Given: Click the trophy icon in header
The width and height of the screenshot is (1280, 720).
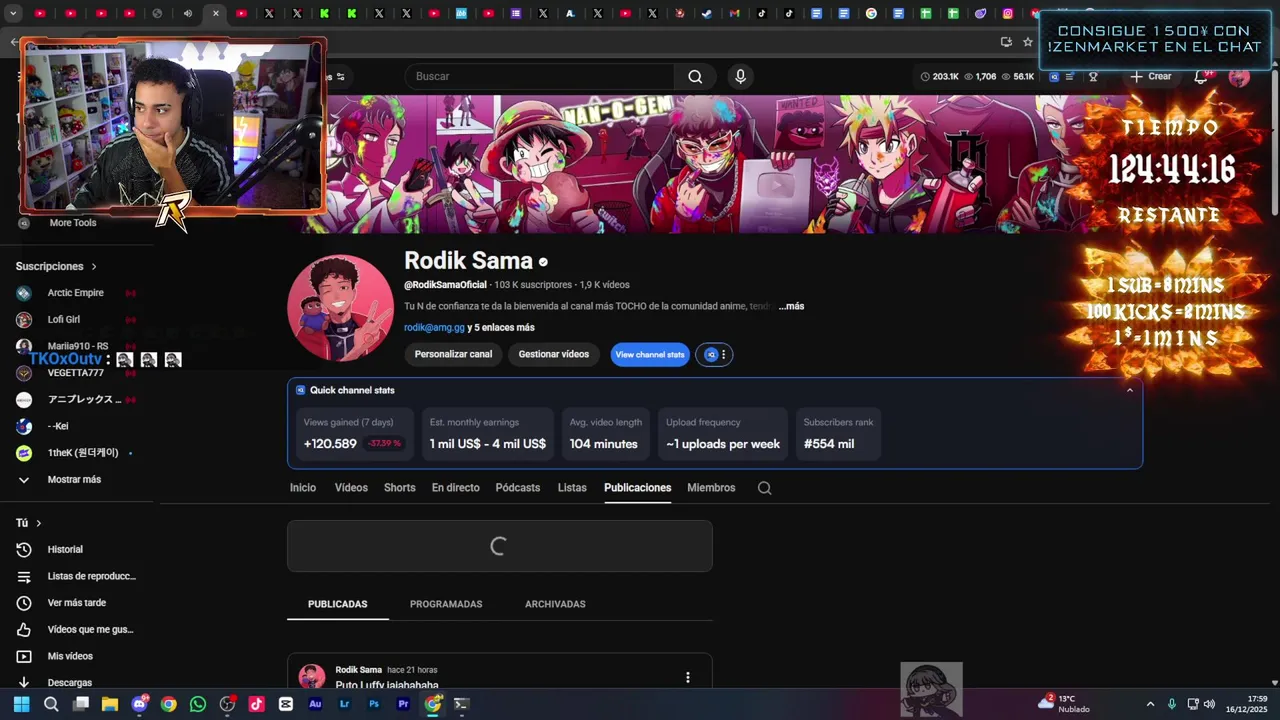Looking at the screenshot, I should click(1093, 76).
